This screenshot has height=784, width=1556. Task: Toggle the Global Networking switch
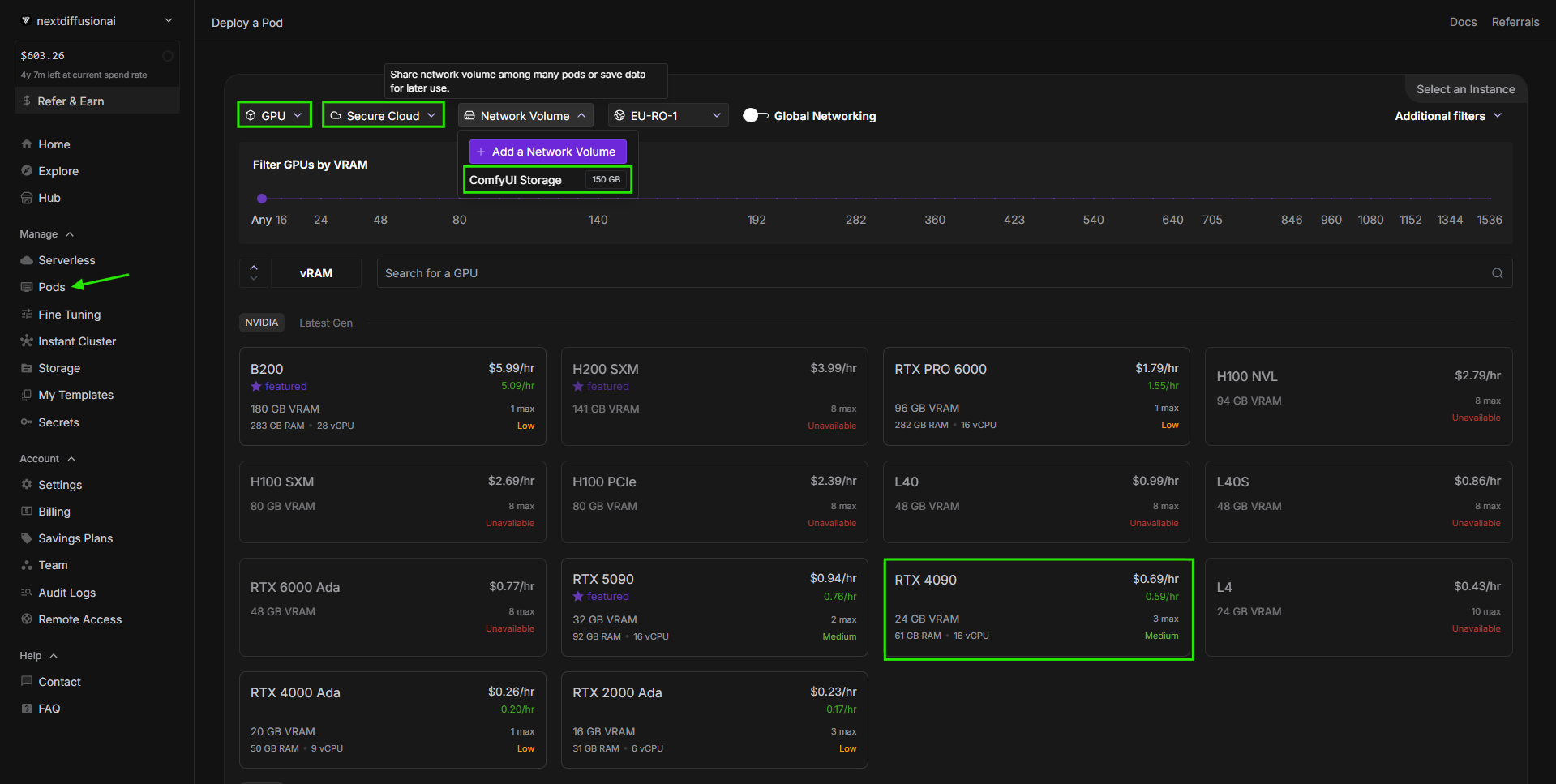(756, 116)
